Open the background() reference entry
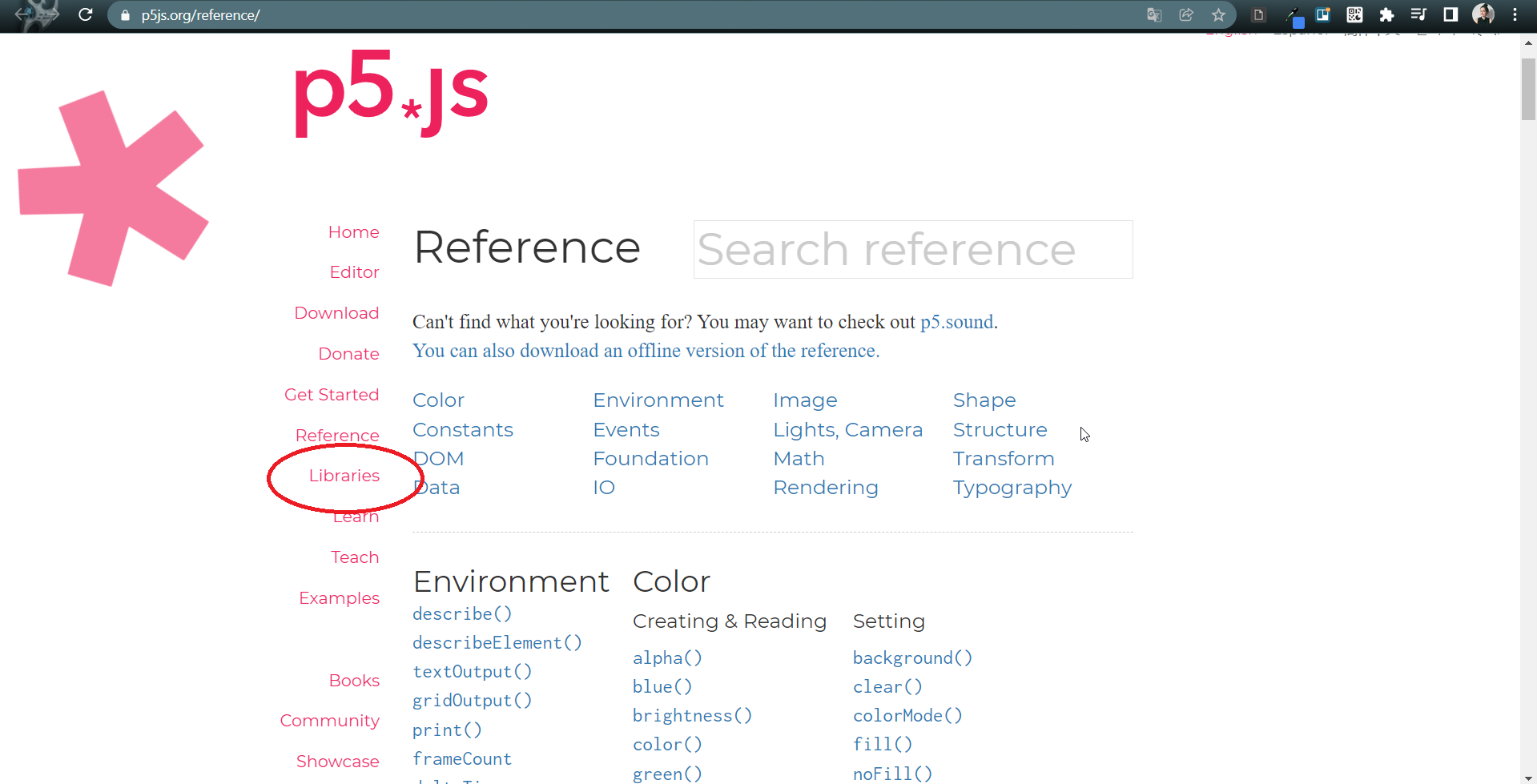This screenshot has height=784, width=1537. click(x=912, y=658)
